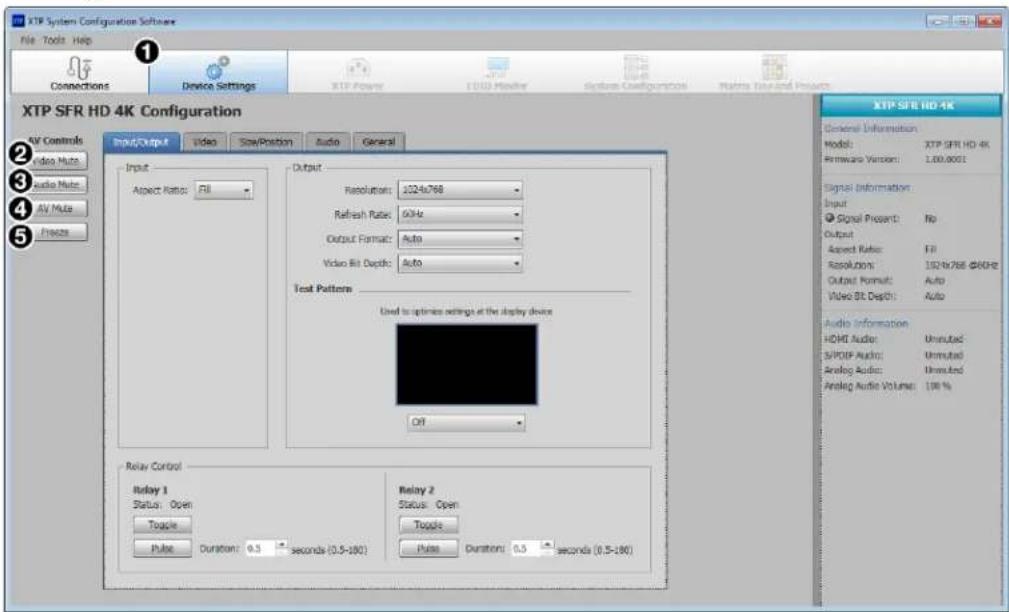Increase Relay 2 duration with spinner arrow
Screen dimensions: 1009x612
pos(548,545)
